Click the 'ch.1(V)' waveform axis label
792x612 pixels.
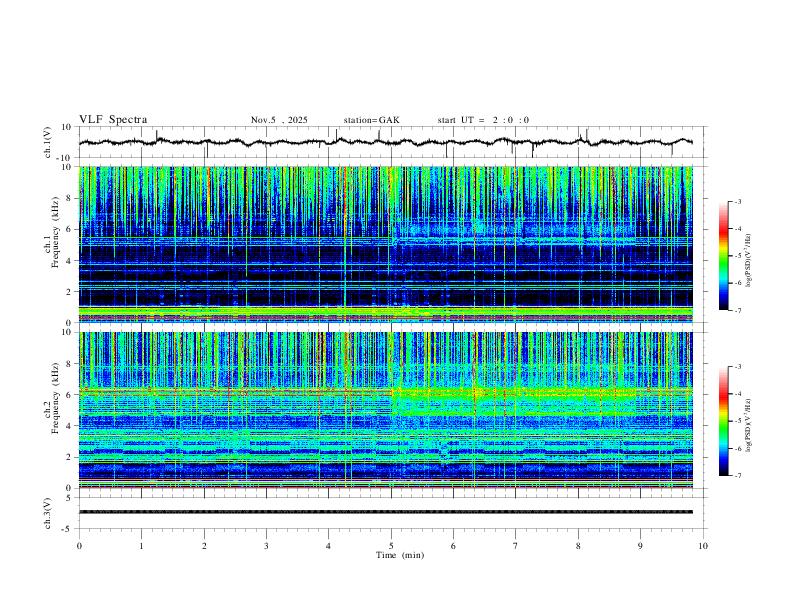[48, 142]
